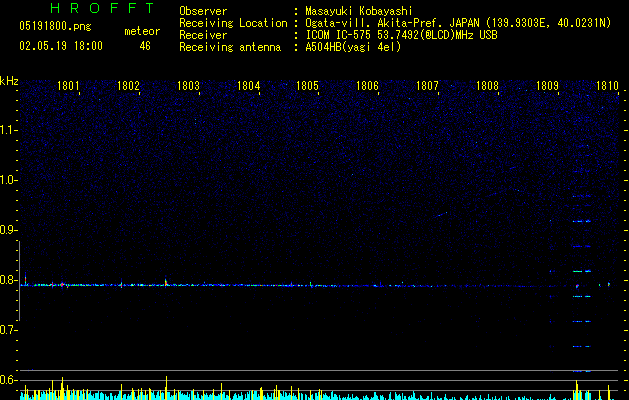Click the meteor echo spike just before 1803
629x400 pixels.
click(x=166, y=282)
